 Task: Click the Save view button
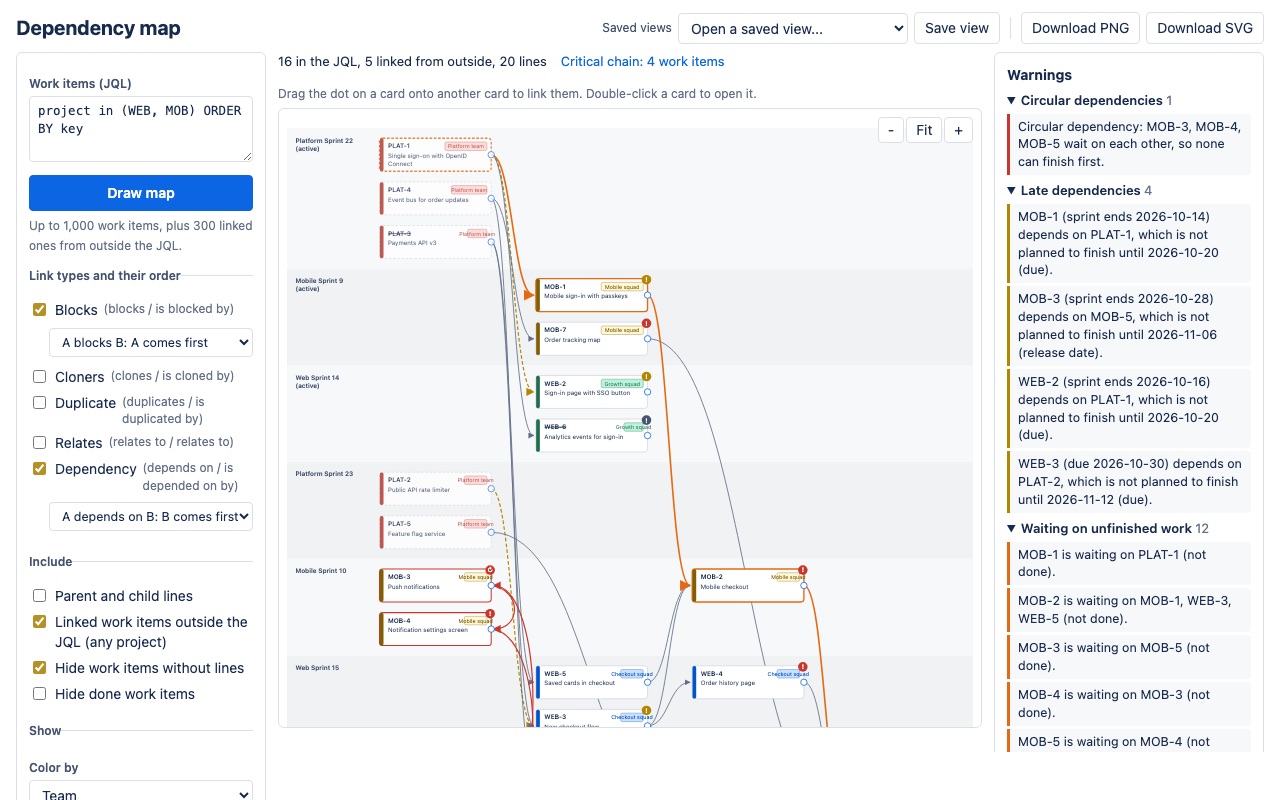coord(957,28)
